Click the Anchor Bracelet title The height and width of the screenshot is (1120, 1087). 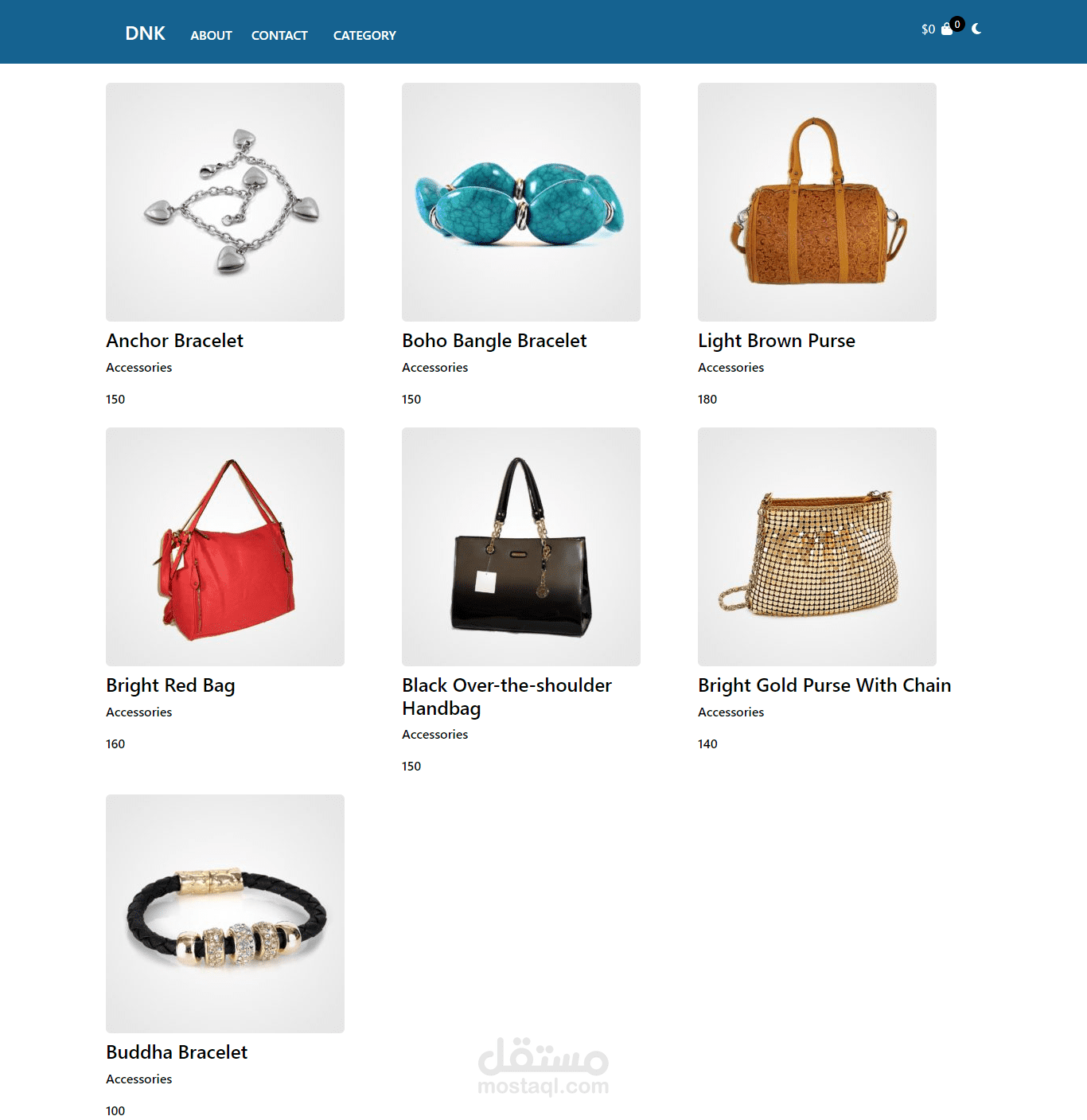pos(174,341)
